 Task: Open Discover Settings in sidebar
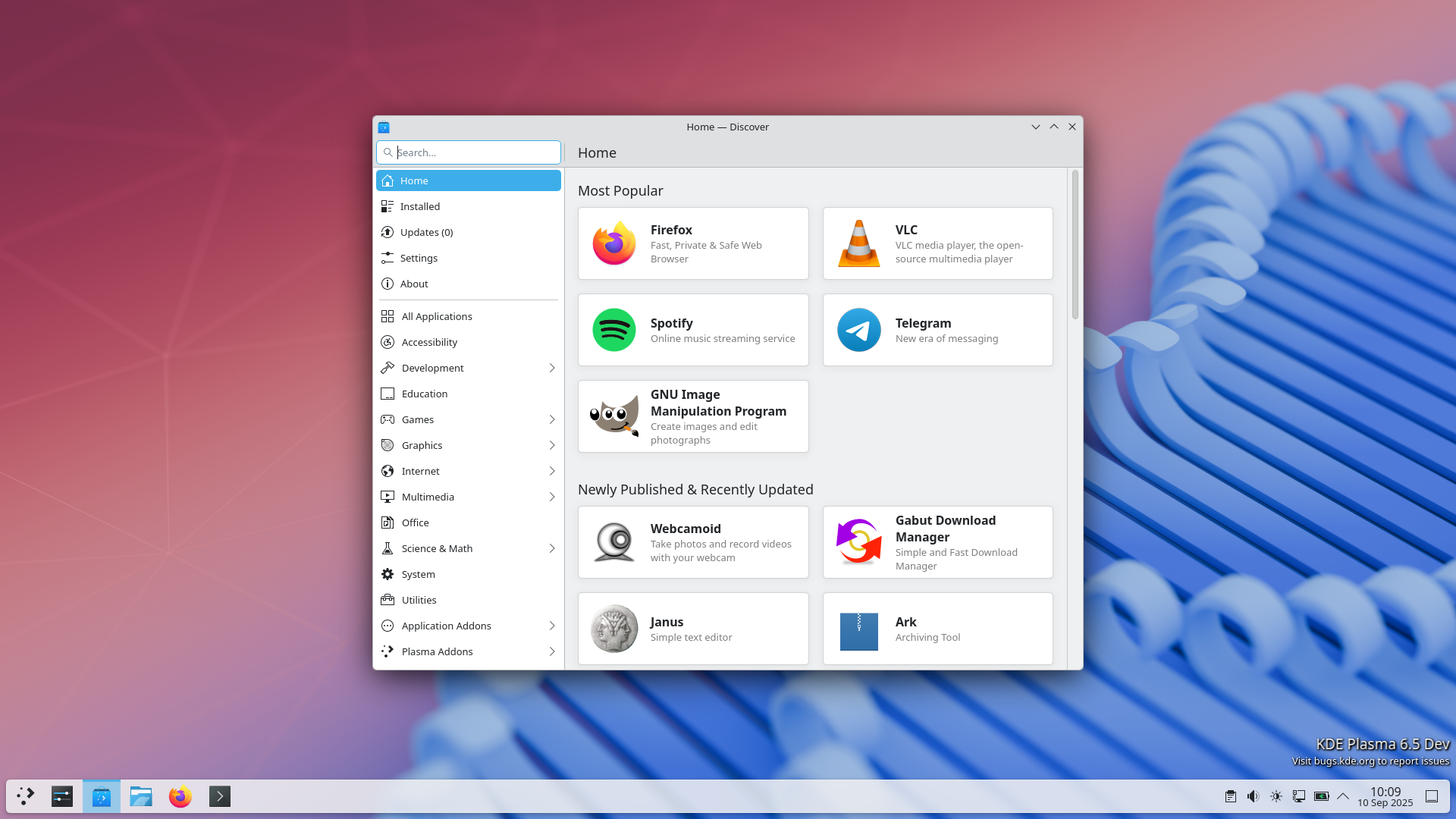(468, 258)
